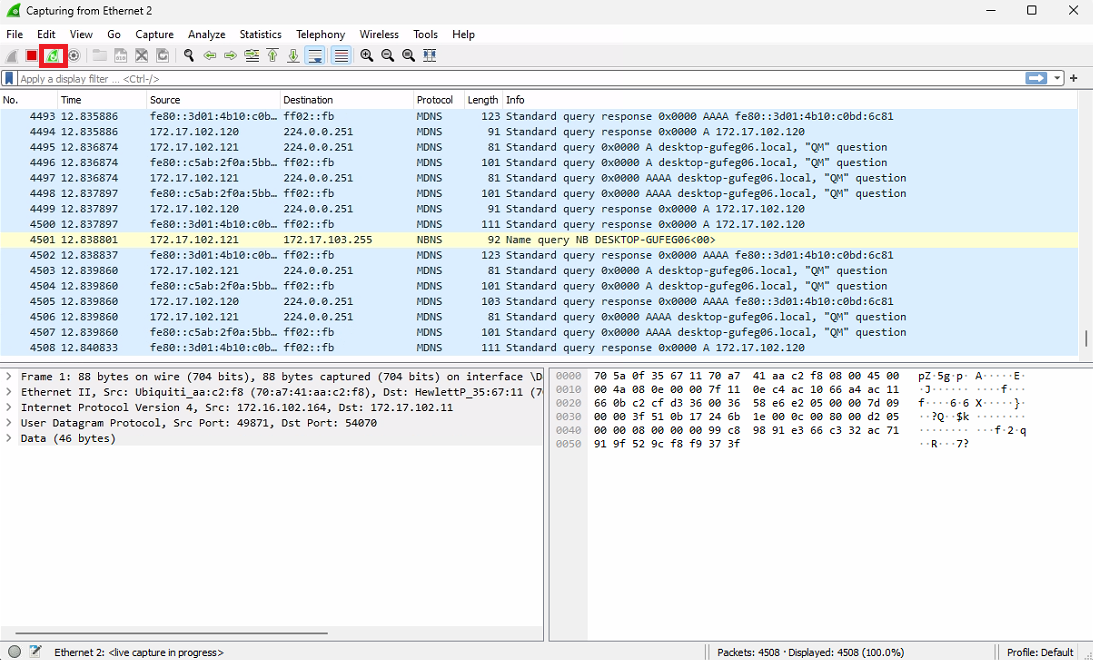1093x660 pixels.
Task: Open capture options dialog
Action: click(x=73, y=56)
